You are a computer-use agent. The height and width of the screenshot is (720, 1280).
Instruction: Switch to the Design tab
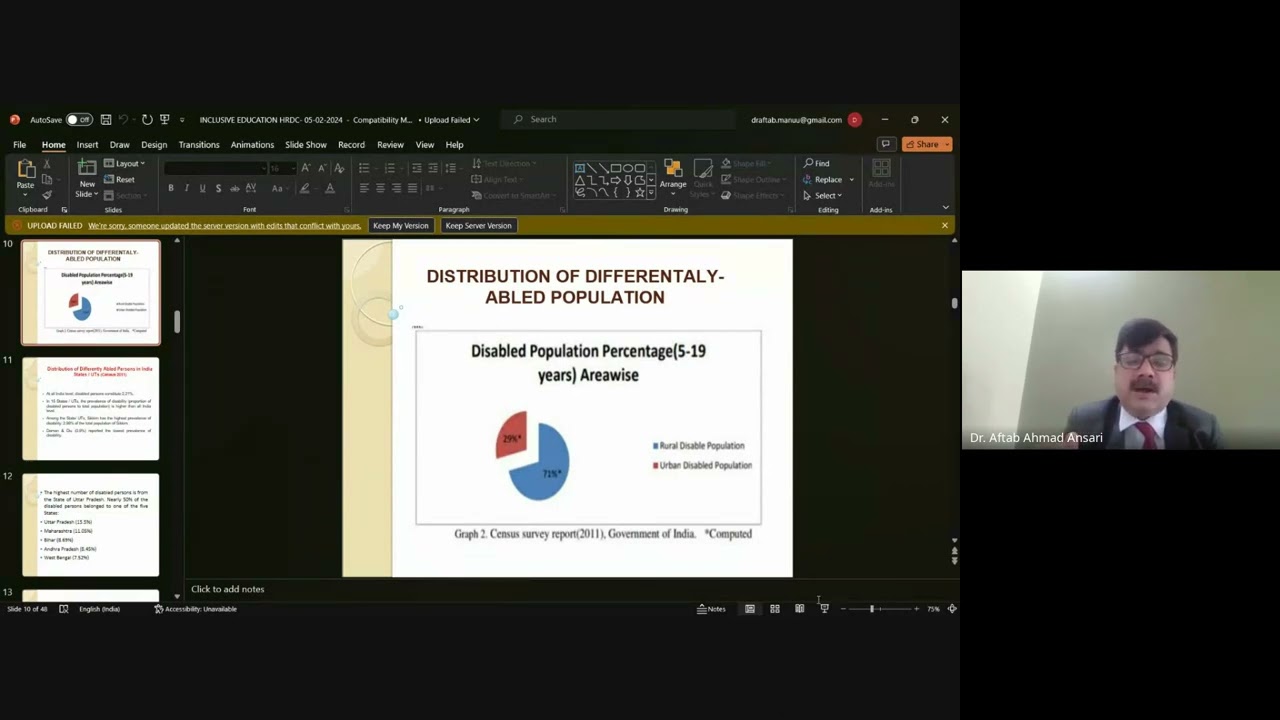click(x=154, y=145)
